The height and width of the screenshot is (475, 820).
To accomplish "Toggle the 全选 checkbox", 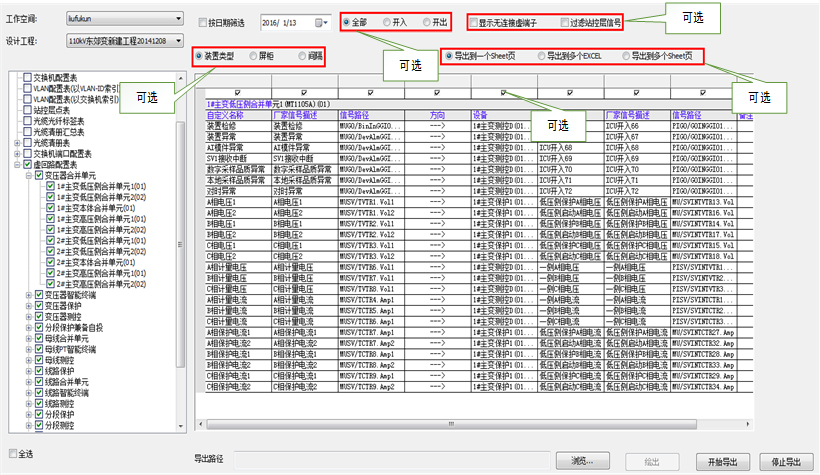I will pyautogui.click(x=13, y=452).
